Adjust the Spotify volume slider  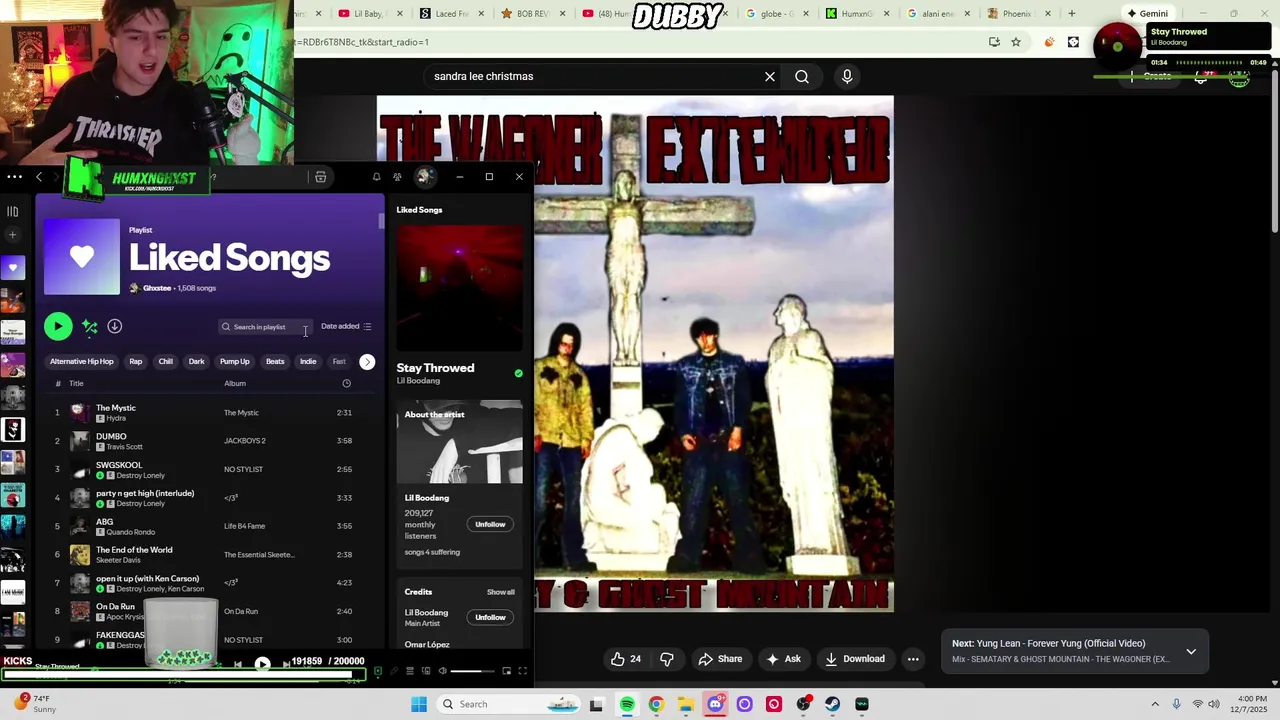pyautogui.click(x=473, y=671)
